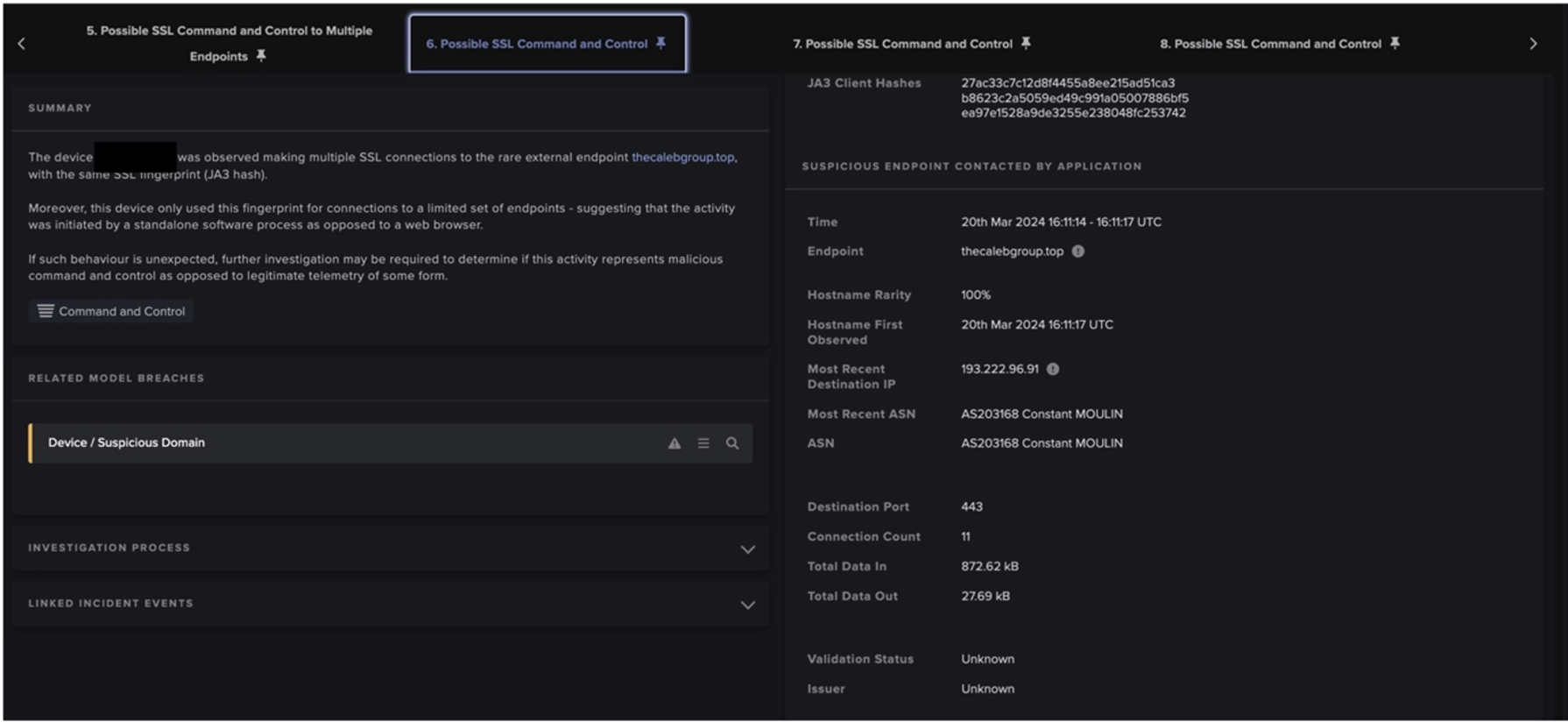The height and width of the screenshot is (722, 1568).
Task: Open thecalebgroup.top link in summary
Action: 683,157
